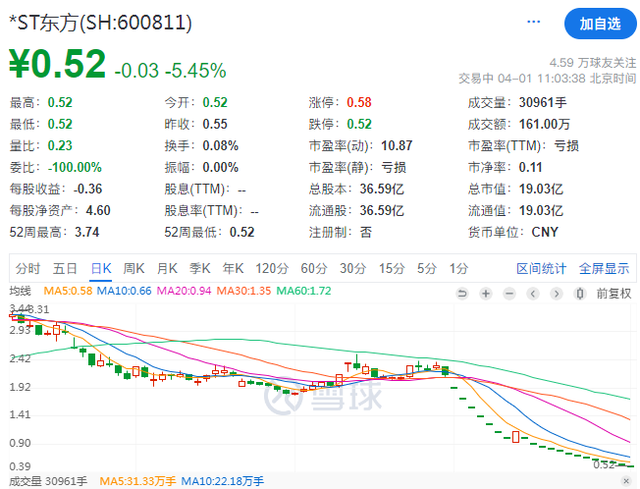Click the MA5:0.58 moving average label
The image size is (640, 489).
tap(68, 291)
